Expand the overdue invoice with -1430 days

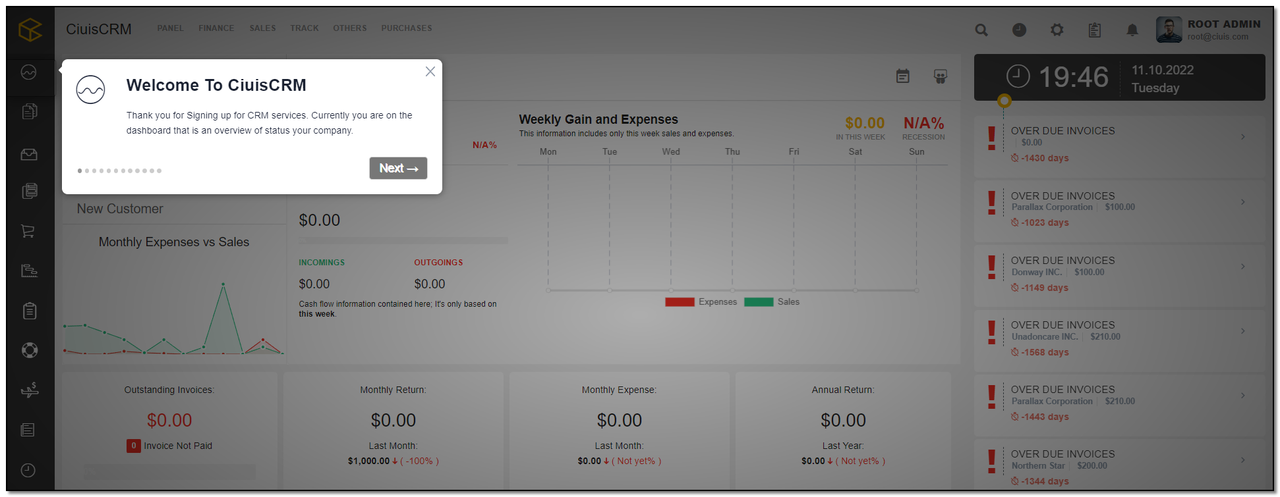[1242, 137]
